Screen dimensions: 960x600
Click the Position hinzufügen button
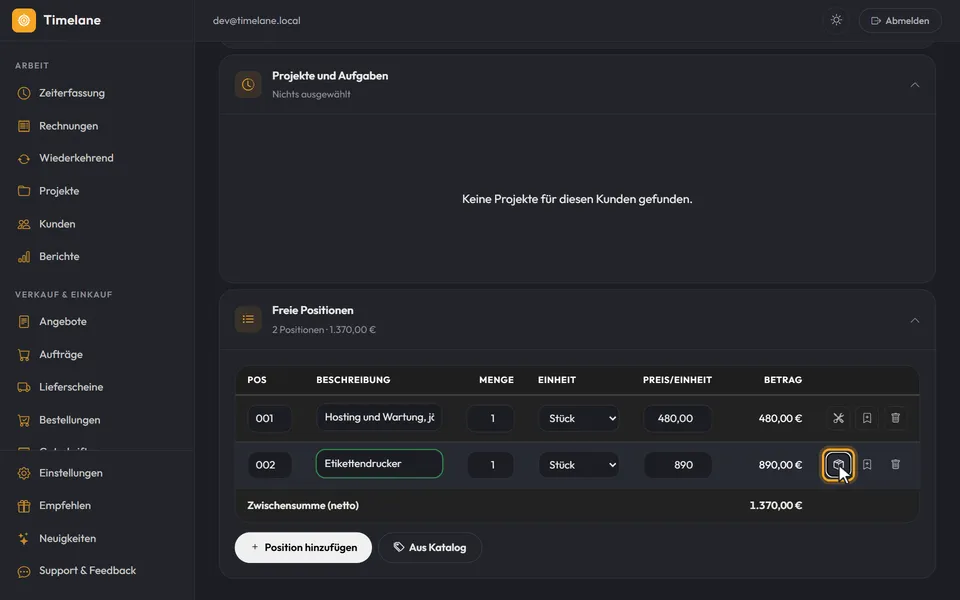point(303,547)
